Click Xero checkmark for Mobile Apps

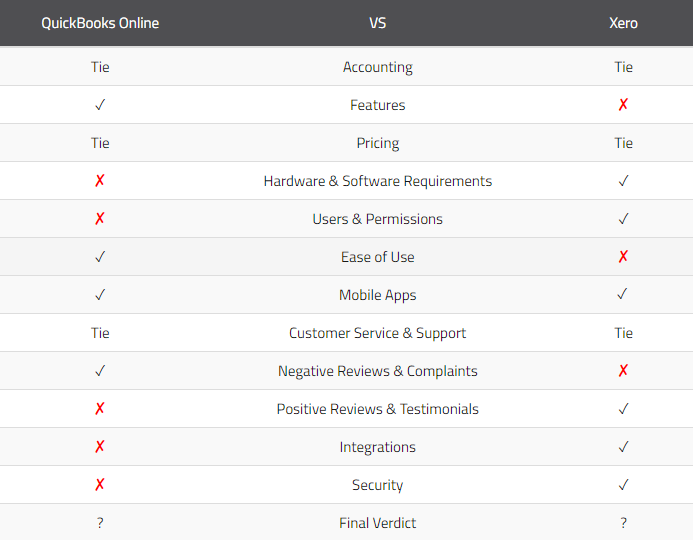622,294
